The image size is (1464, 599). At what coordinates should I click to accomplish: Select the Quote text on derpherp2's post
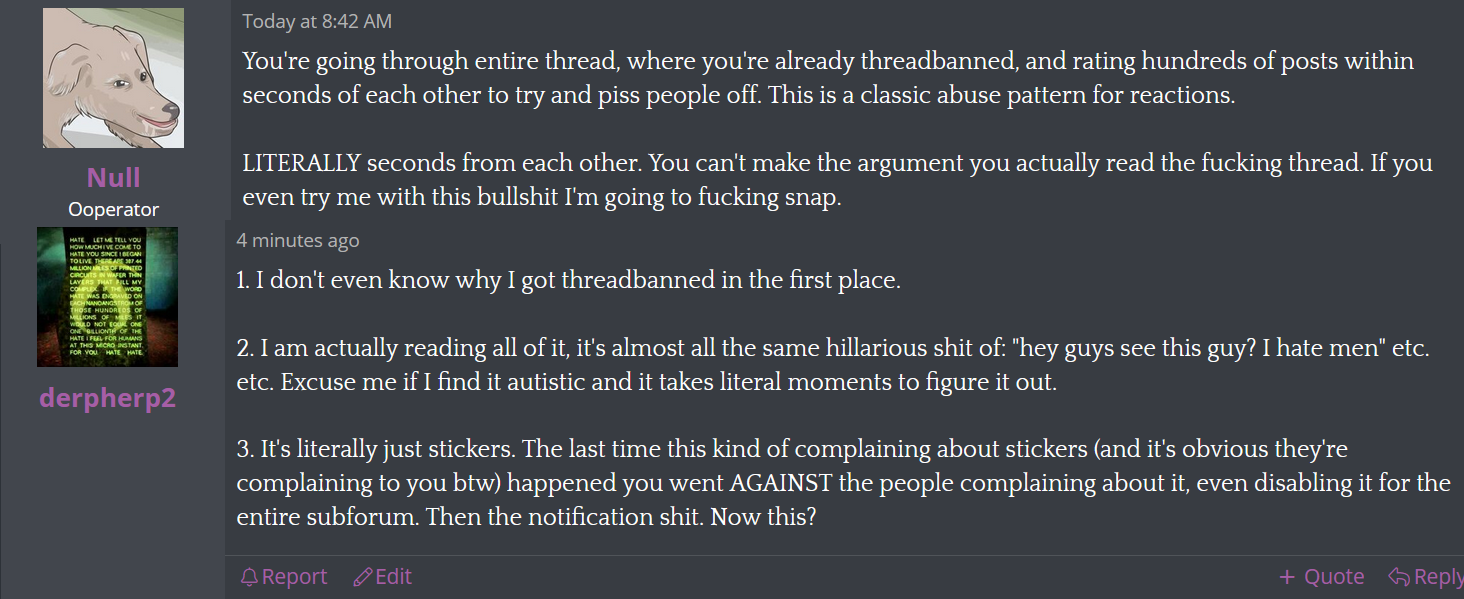tap(1334, 577)
